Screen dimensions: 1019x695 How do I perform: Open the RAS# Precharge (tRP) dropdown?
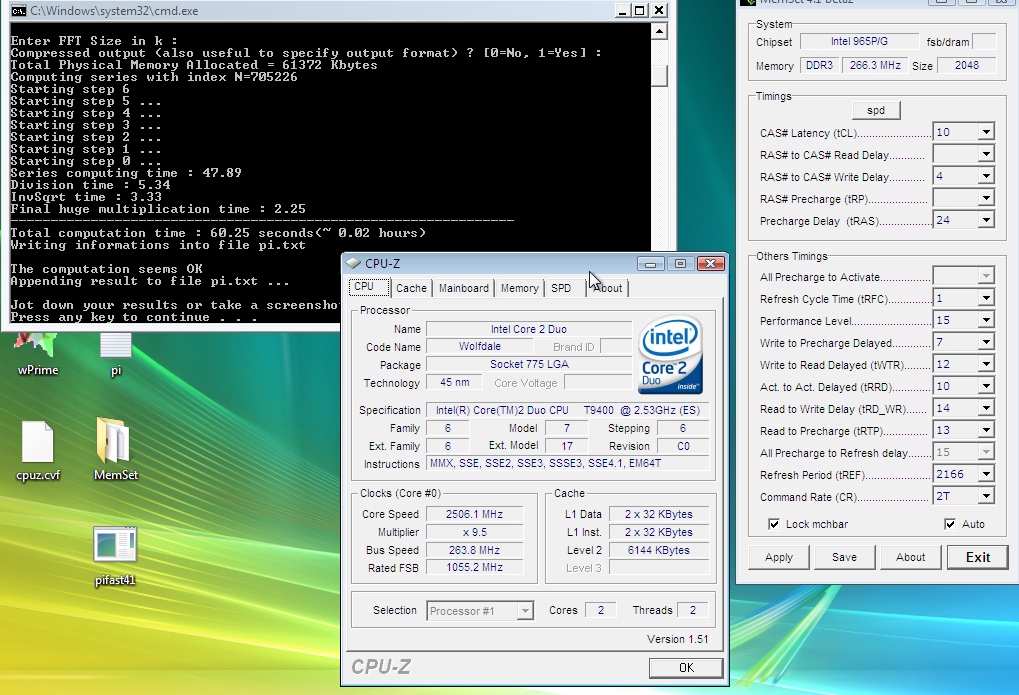tap(986, 199)
